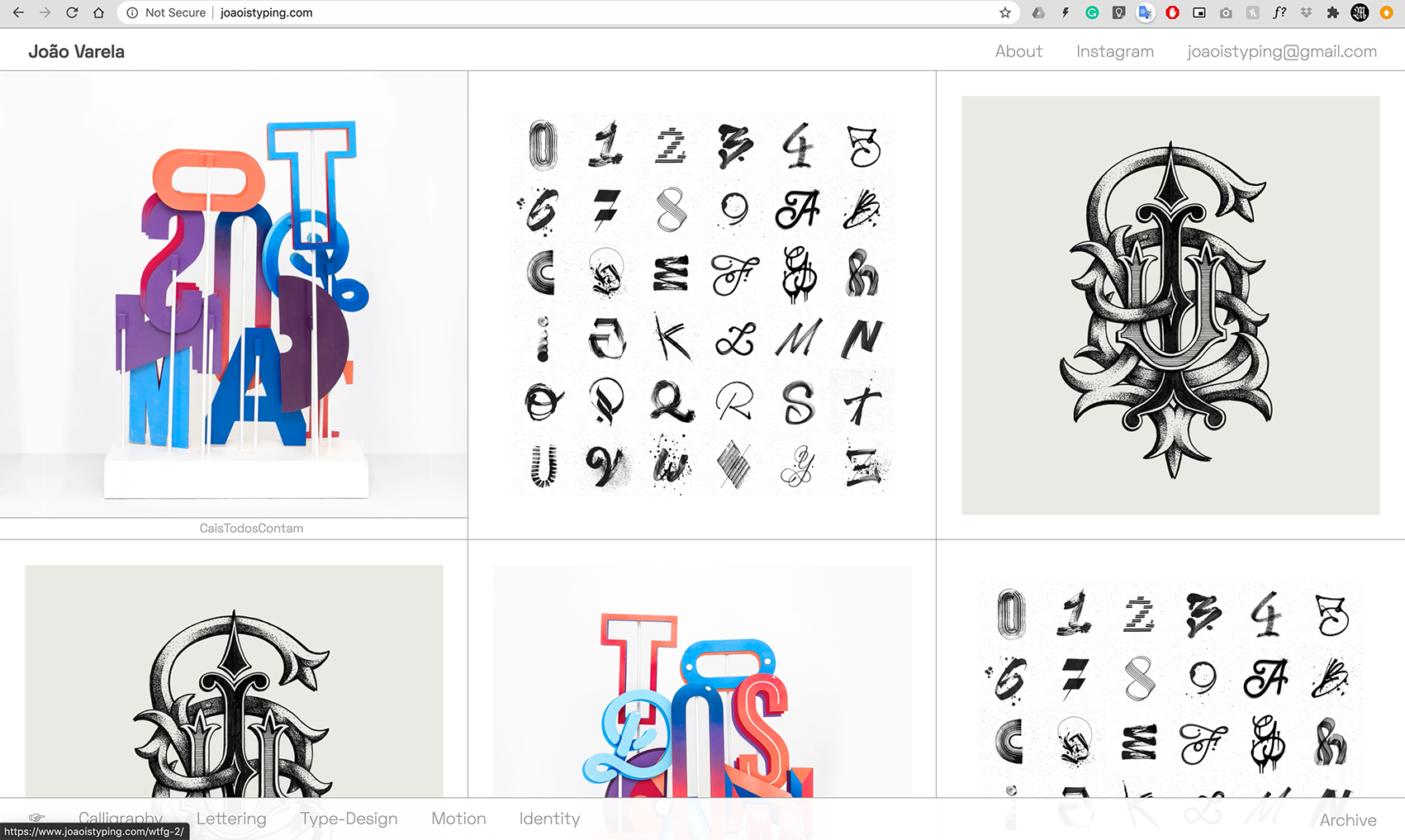The image size is (1405, 840).
Task: Open the Archive link
Action: pyautogui.click(x=1347, y=820)
